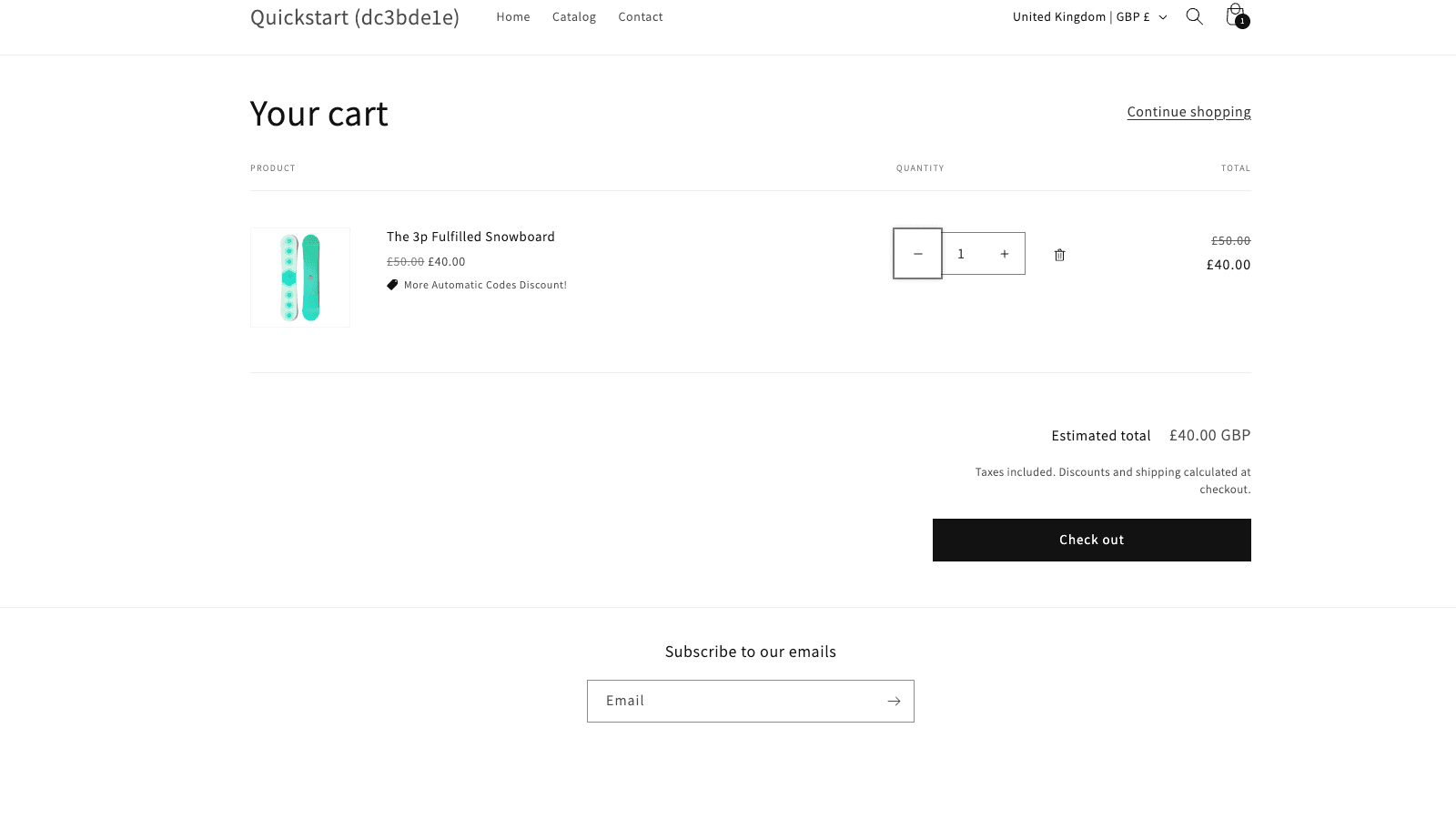Viewport: 1456px width, 819px height.
Task: Remove the snowboard using the trash icon
Action: pos(1059,255)
